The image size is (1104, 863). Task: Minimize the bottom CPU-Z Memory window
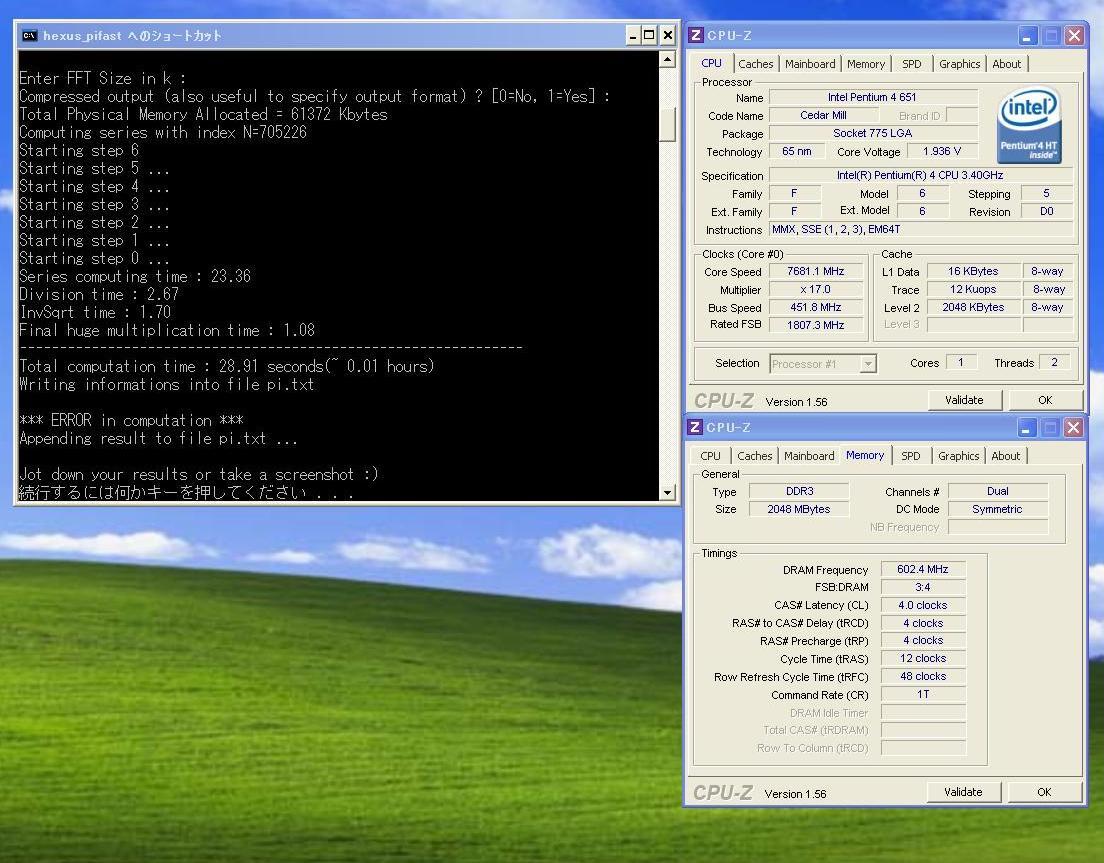[x=1027, y=427]
